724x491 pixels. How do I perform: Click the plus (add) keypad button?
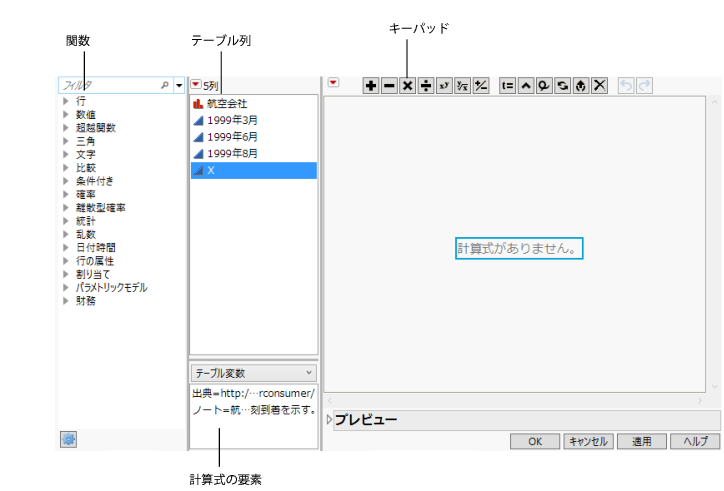pos(371,85)
